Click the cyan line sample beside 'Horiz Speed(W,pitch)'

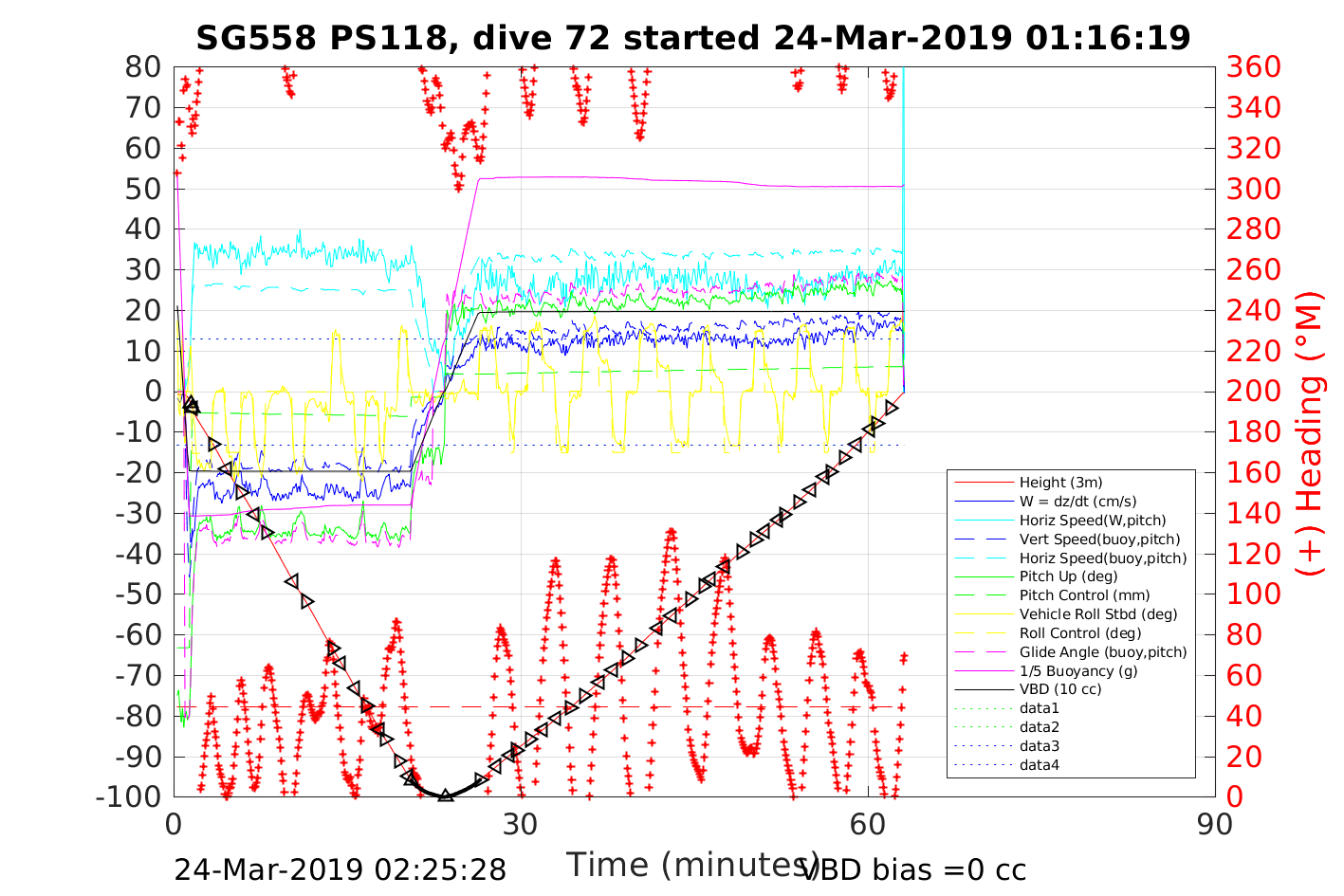[x=983, y=521]
